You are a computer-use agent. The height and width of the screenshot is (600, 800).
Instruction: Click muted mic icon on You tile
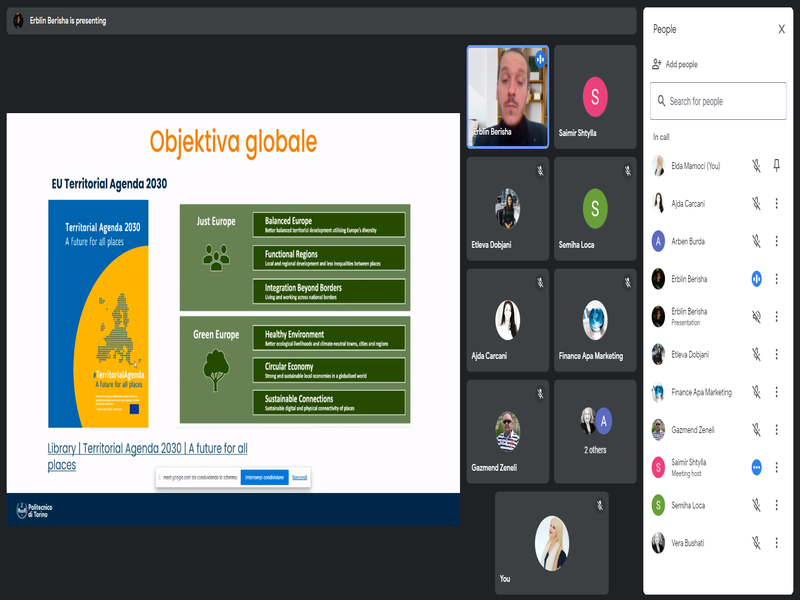600,505
